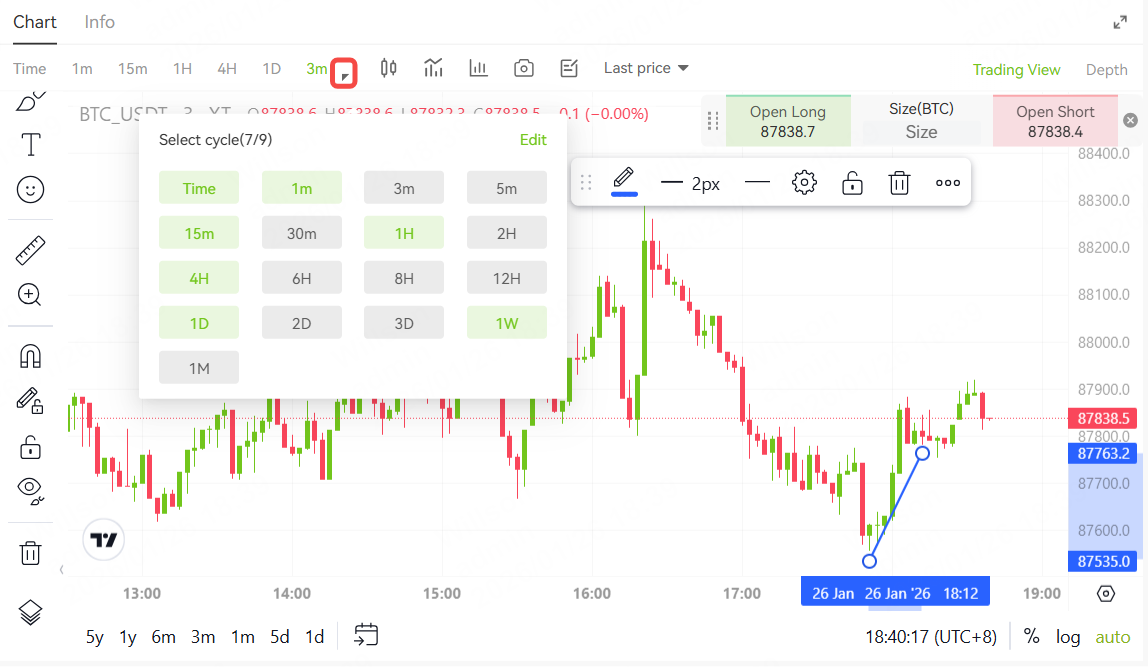Take a chart snapshot with camera icon
This screenshot has width=1148, height=667.
point(523,68)
